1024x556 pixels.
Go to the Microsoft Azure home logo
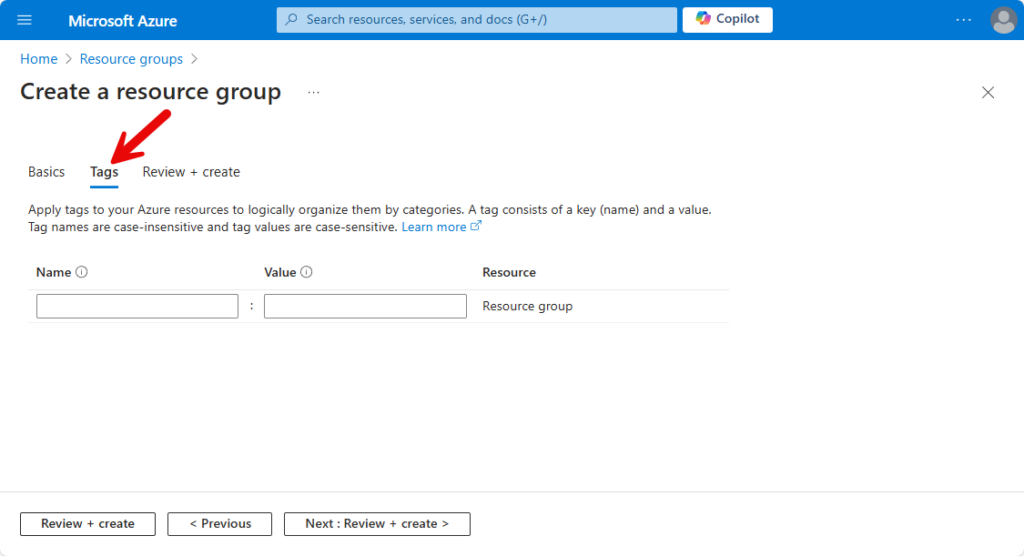[123, 21]
